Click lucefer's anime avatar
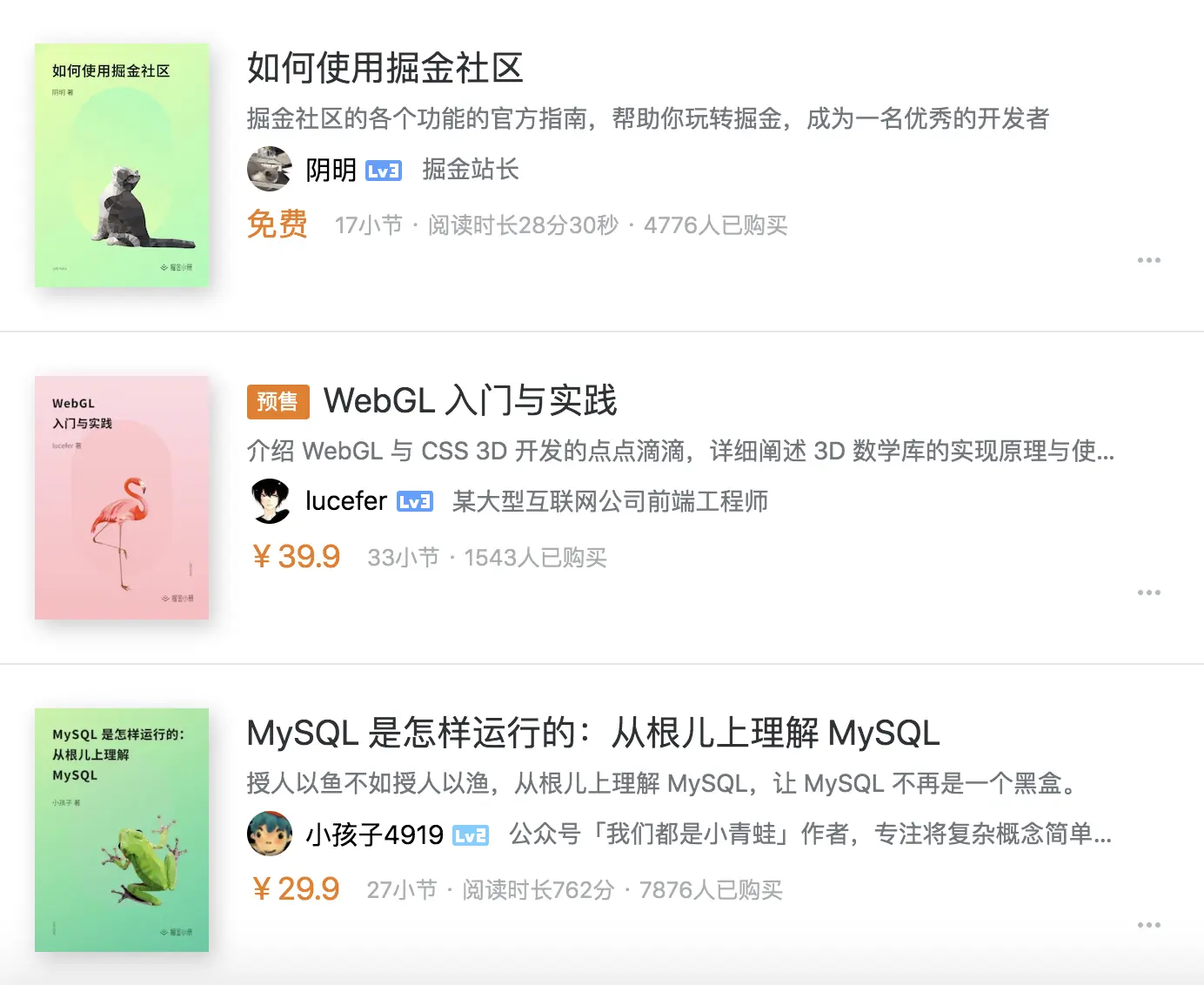 (x=270, y=501)
